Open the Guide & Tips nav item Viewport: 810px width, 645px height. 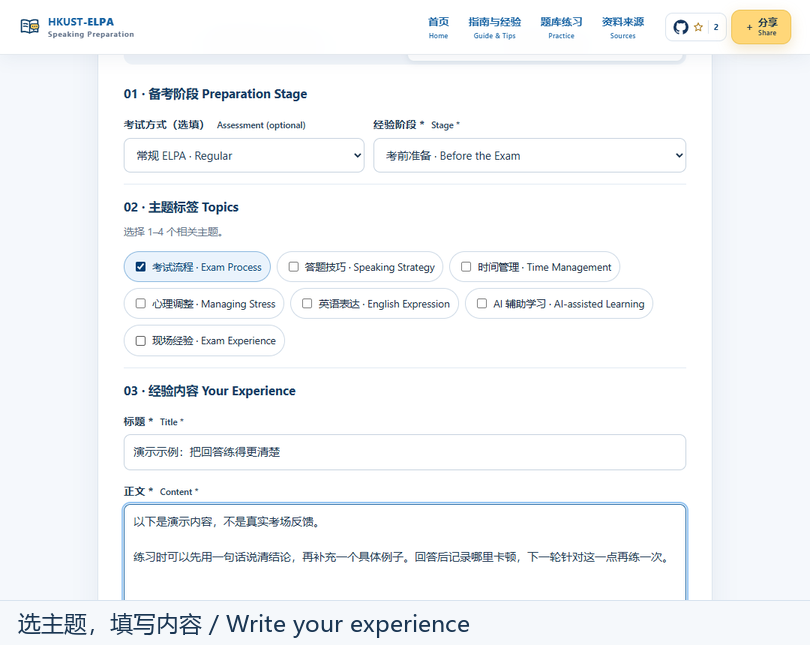[494, 27]
